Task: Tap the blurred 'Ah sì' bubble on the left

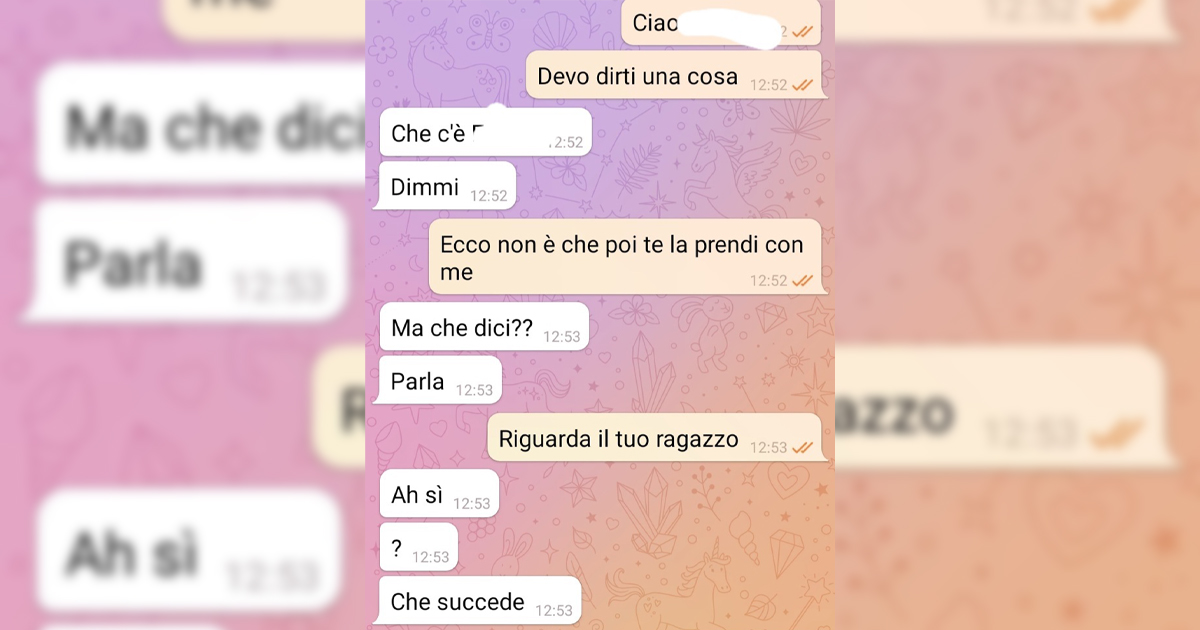Action: click(x=185, y=552)
